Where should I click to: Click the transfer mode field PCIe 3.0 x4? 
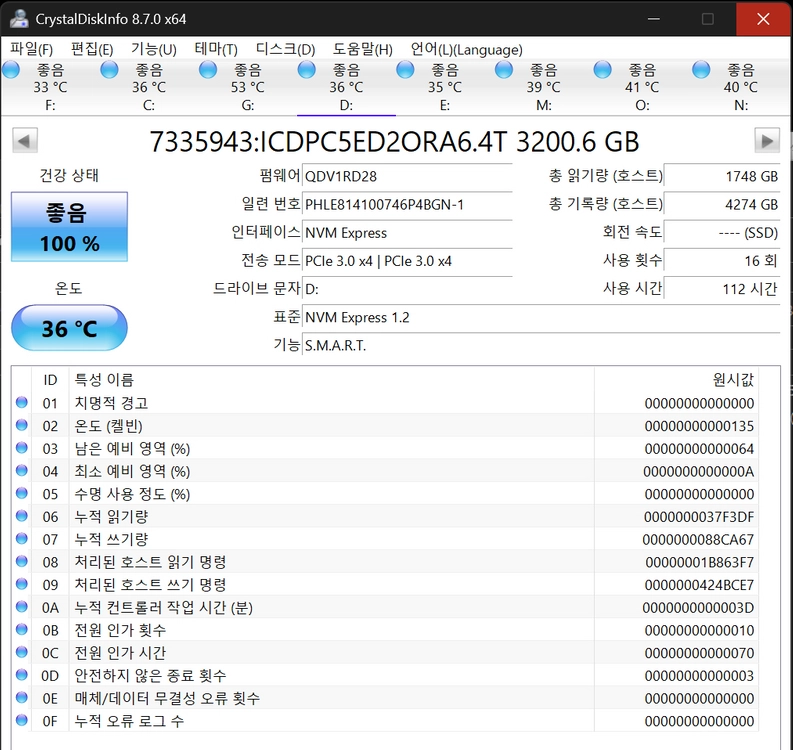coord(407,261)
